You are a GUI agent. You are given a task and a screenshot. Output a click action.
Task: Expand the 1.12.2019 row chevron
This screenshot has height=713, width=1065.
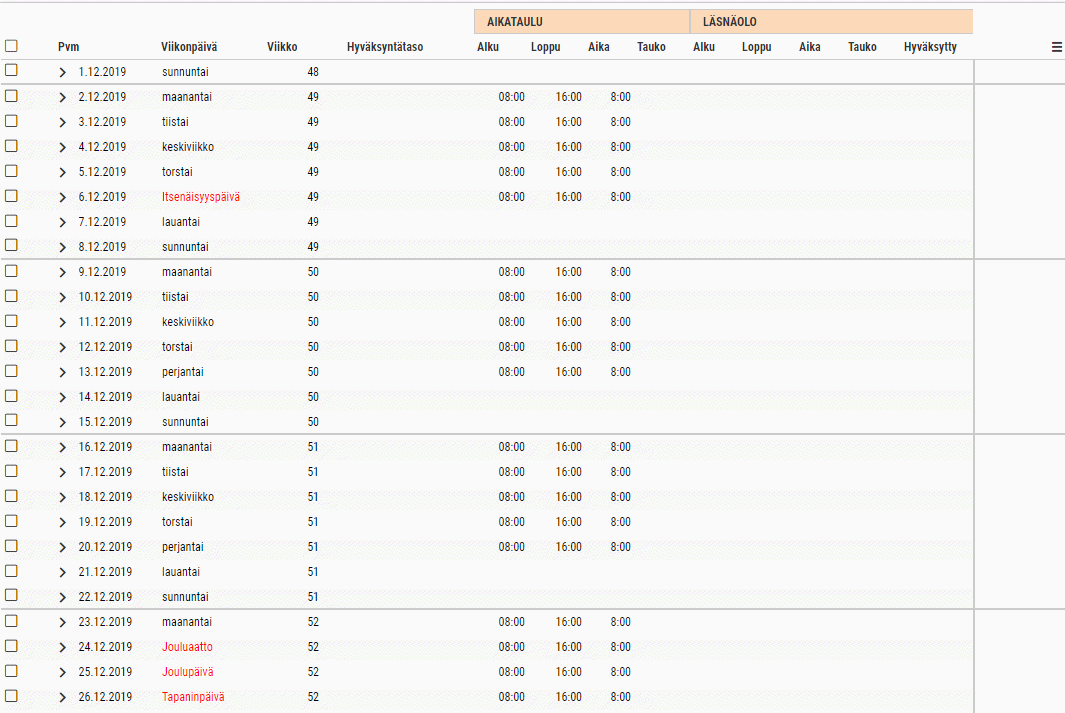[62, 73]
